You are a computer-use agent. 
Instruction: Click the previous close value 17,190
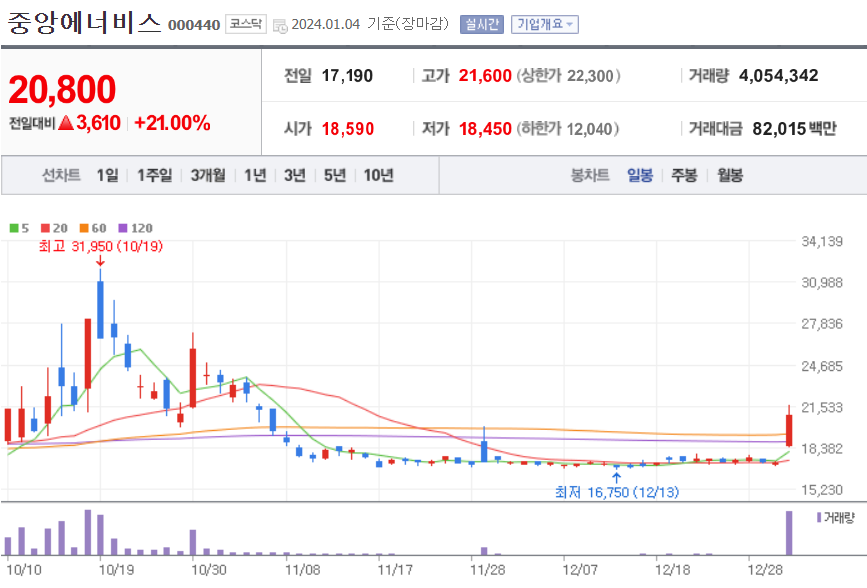point(347,75)
